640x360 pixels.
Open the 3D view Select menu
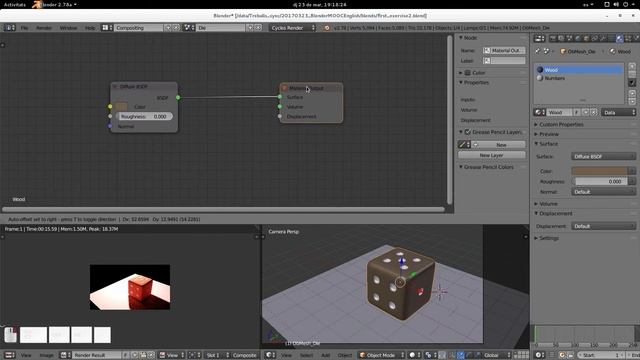pos(306,355)
